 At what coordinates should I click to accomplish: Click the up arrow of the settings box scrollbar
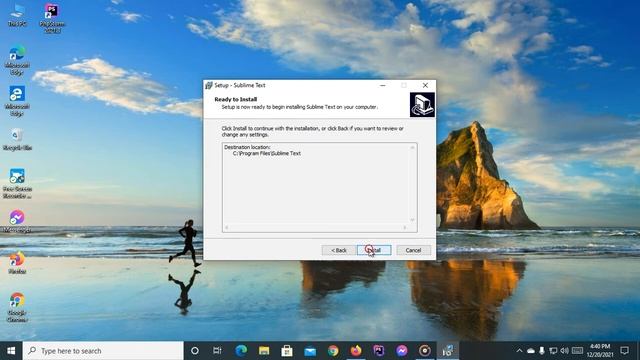(412, 147)
